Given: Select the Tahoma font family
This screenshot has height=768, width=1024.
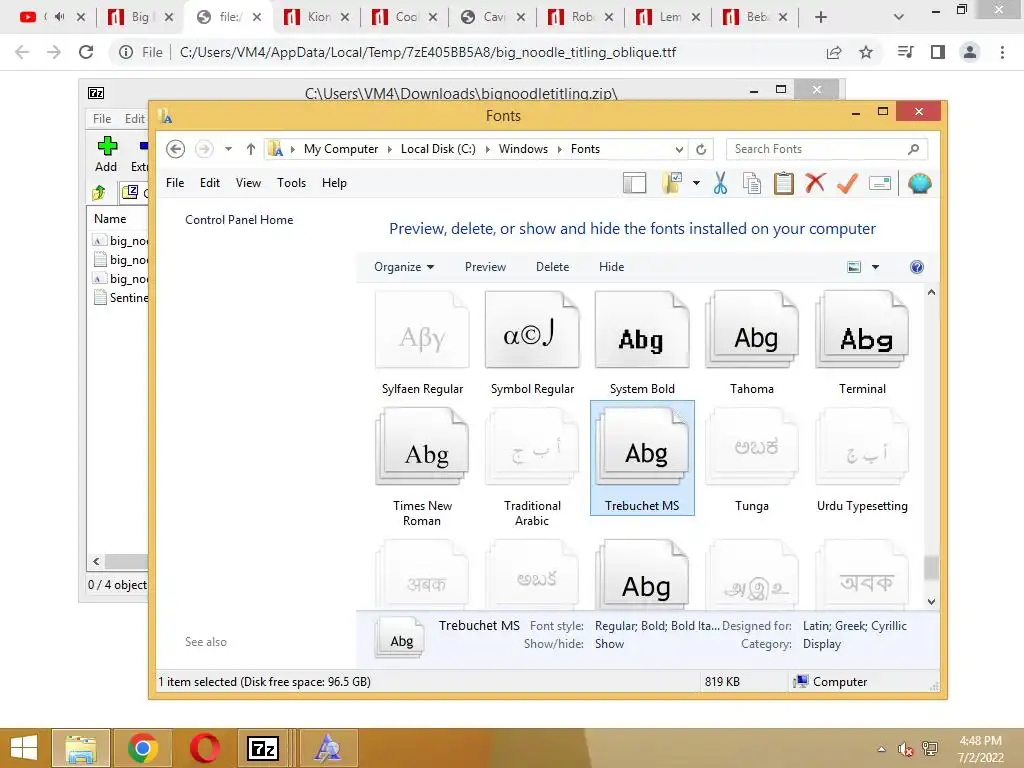Looking at the screenshot, I should coord(752,344).
